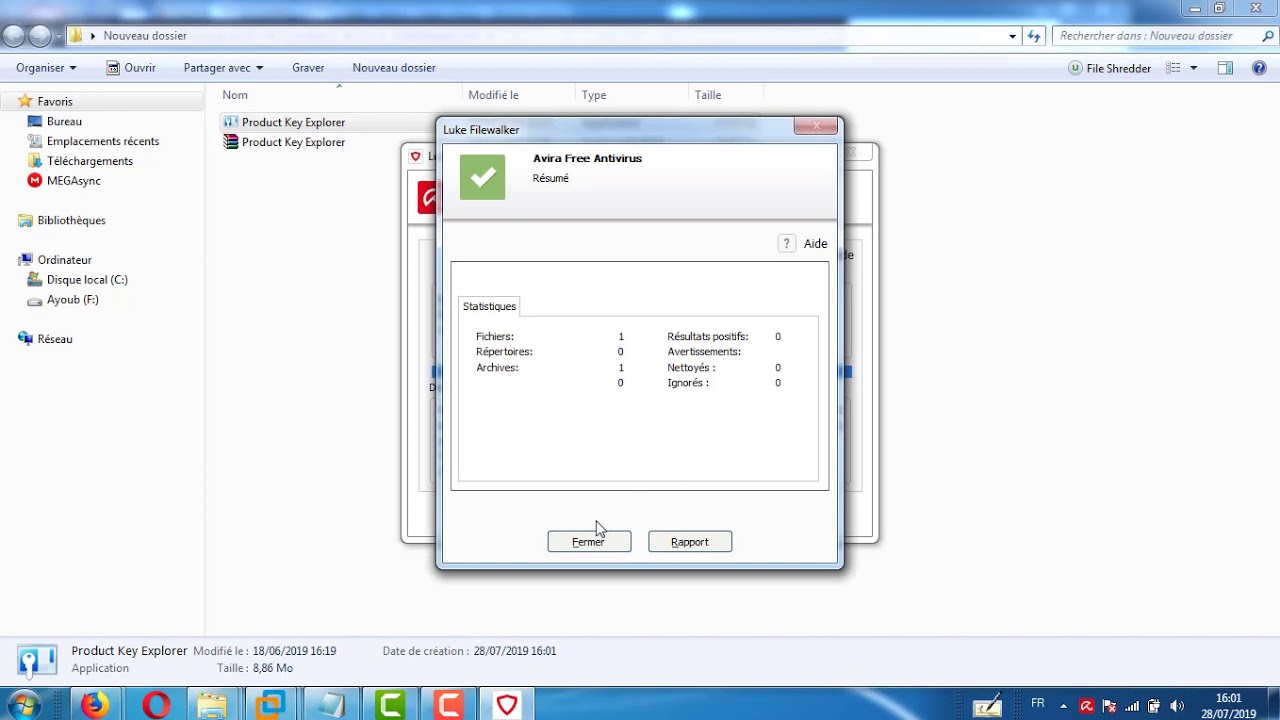
Task: Open the green Camtasia taskbar icon
Action: point(389,705)
